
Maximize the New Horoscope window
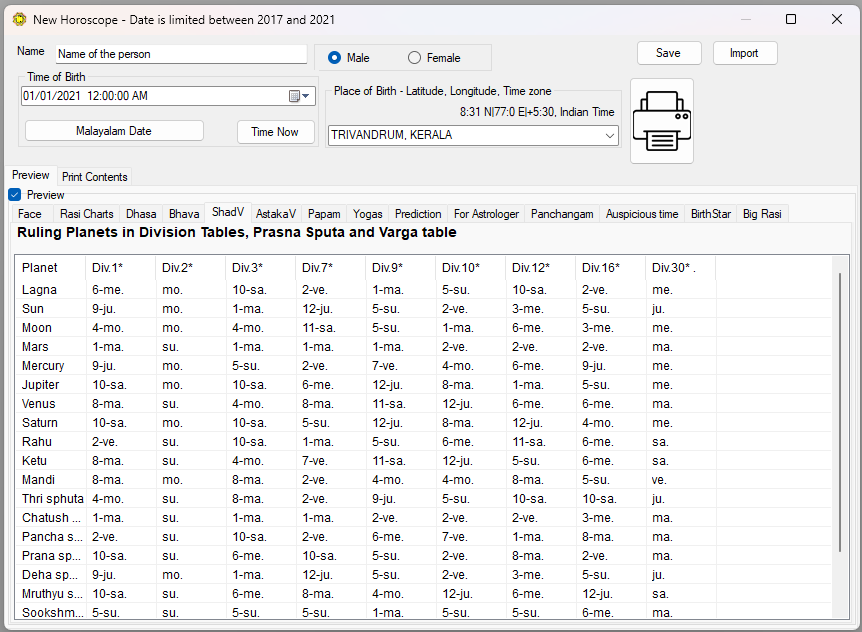pos(790,19)
